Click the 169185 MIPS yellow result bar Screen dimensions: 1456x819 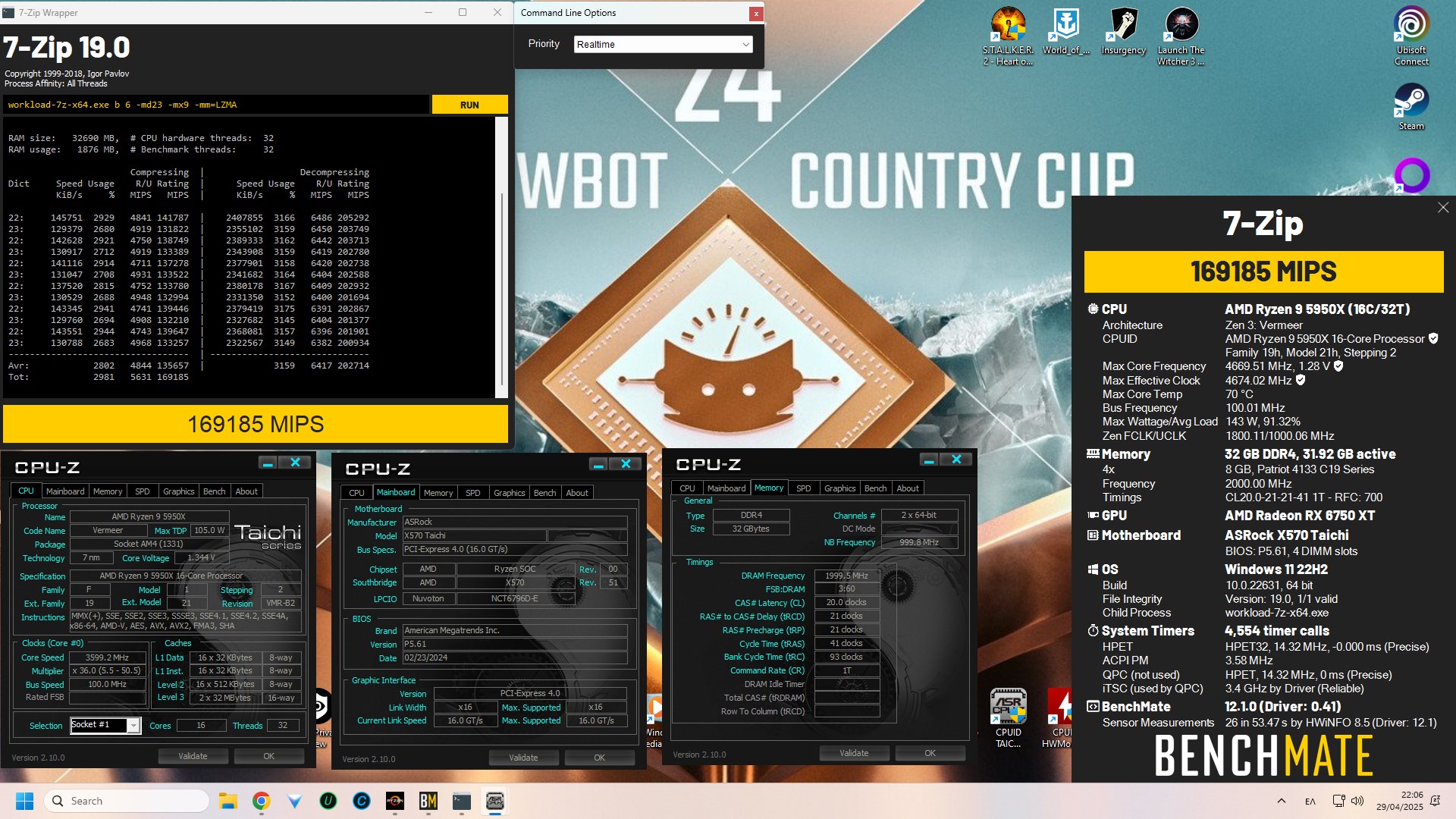(256, 424)
